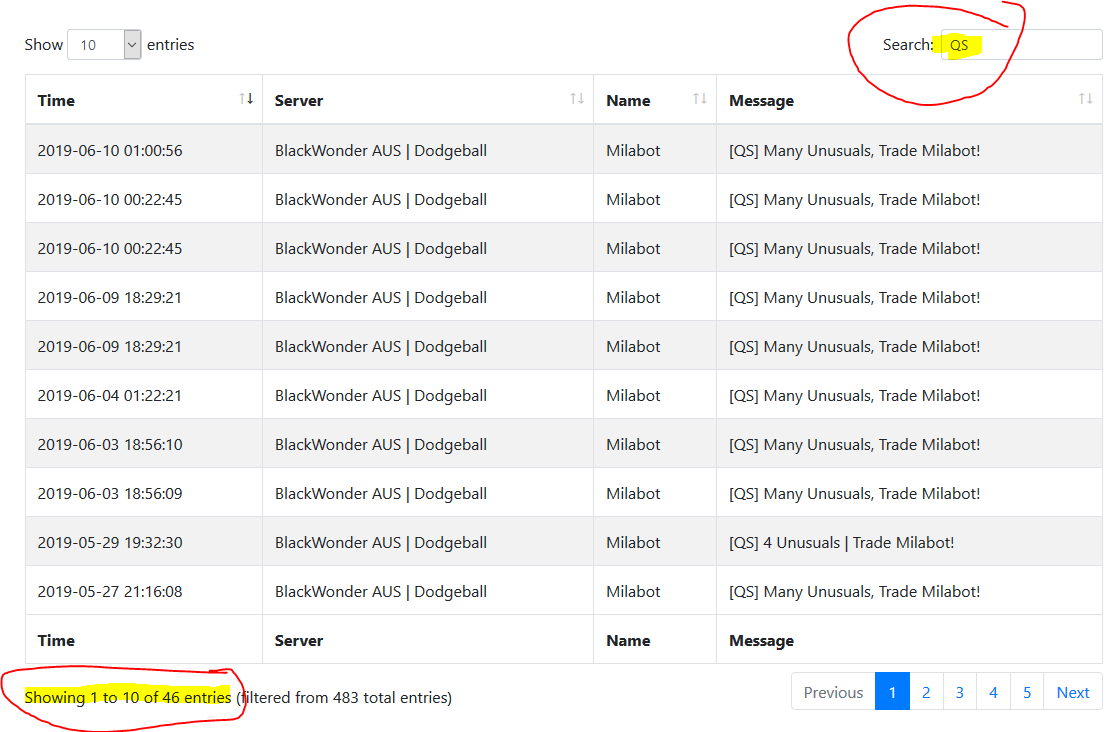Go to page 2 of results
Image resolution: width=1110 pixels, height=732 pixels.
pos(926,692)
